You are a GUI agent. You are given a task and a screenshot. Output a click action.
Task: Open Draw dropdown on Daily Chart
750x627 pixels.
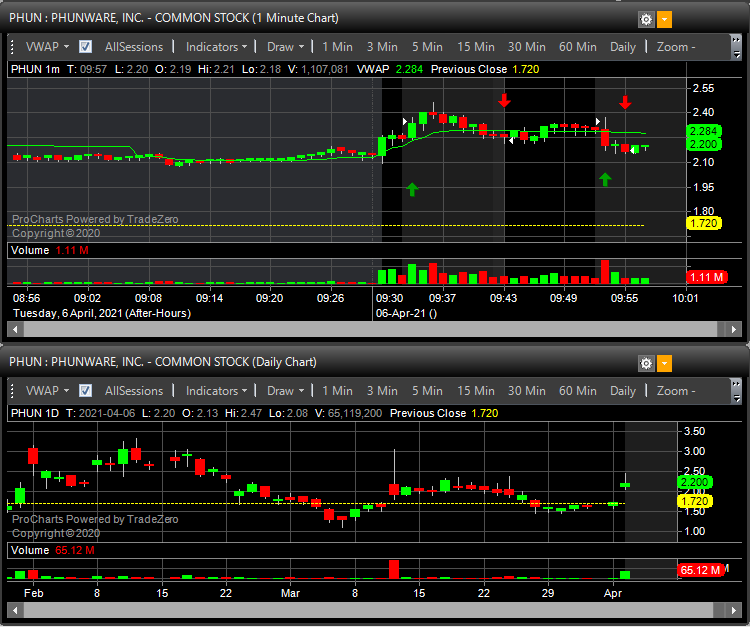click(286, 391)
